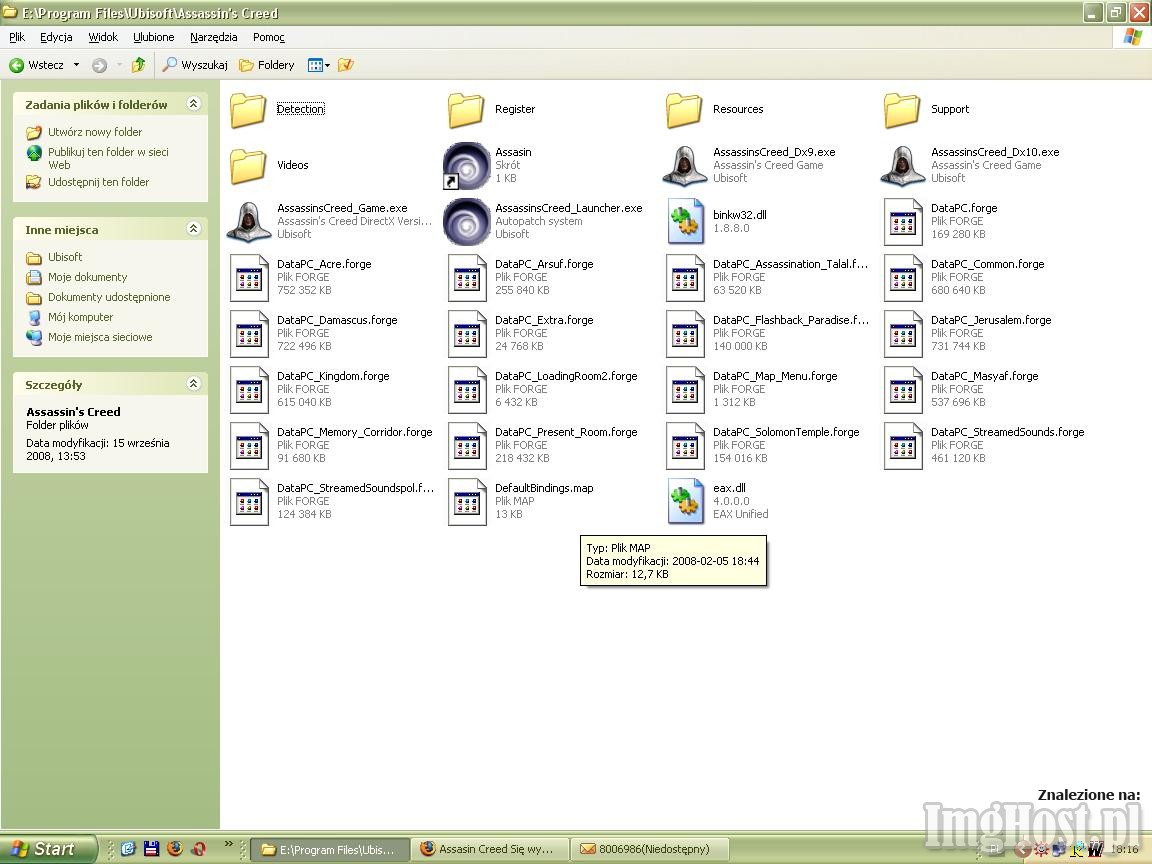Select the DataPC_Acre.forge file icon
This screenshot has width=1152, height=864.
(249, 278)
